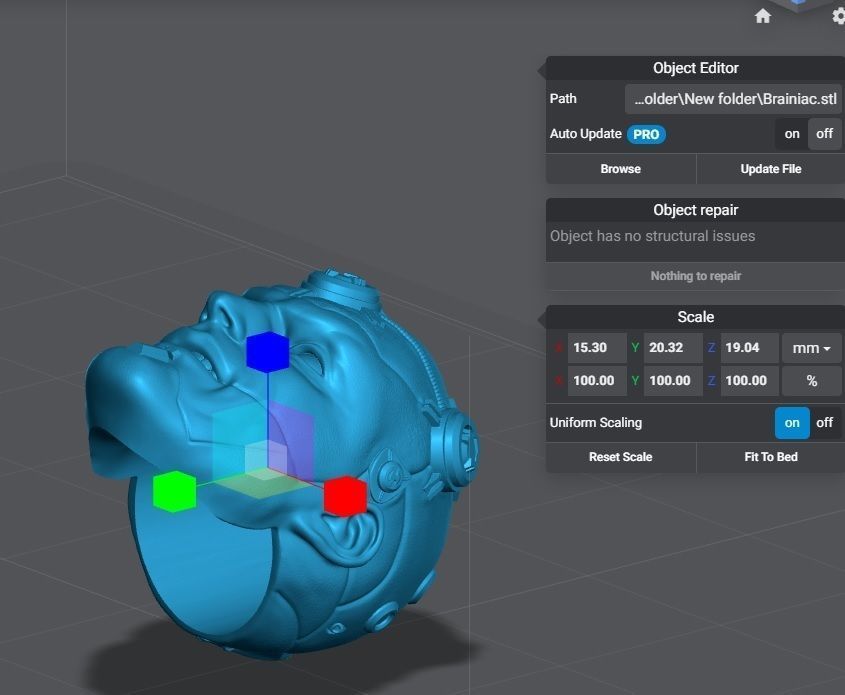Screen dimensions: 845x695
Task: Open the mm units dropdown
Action: pyautogui.click(x=811, y=348)
